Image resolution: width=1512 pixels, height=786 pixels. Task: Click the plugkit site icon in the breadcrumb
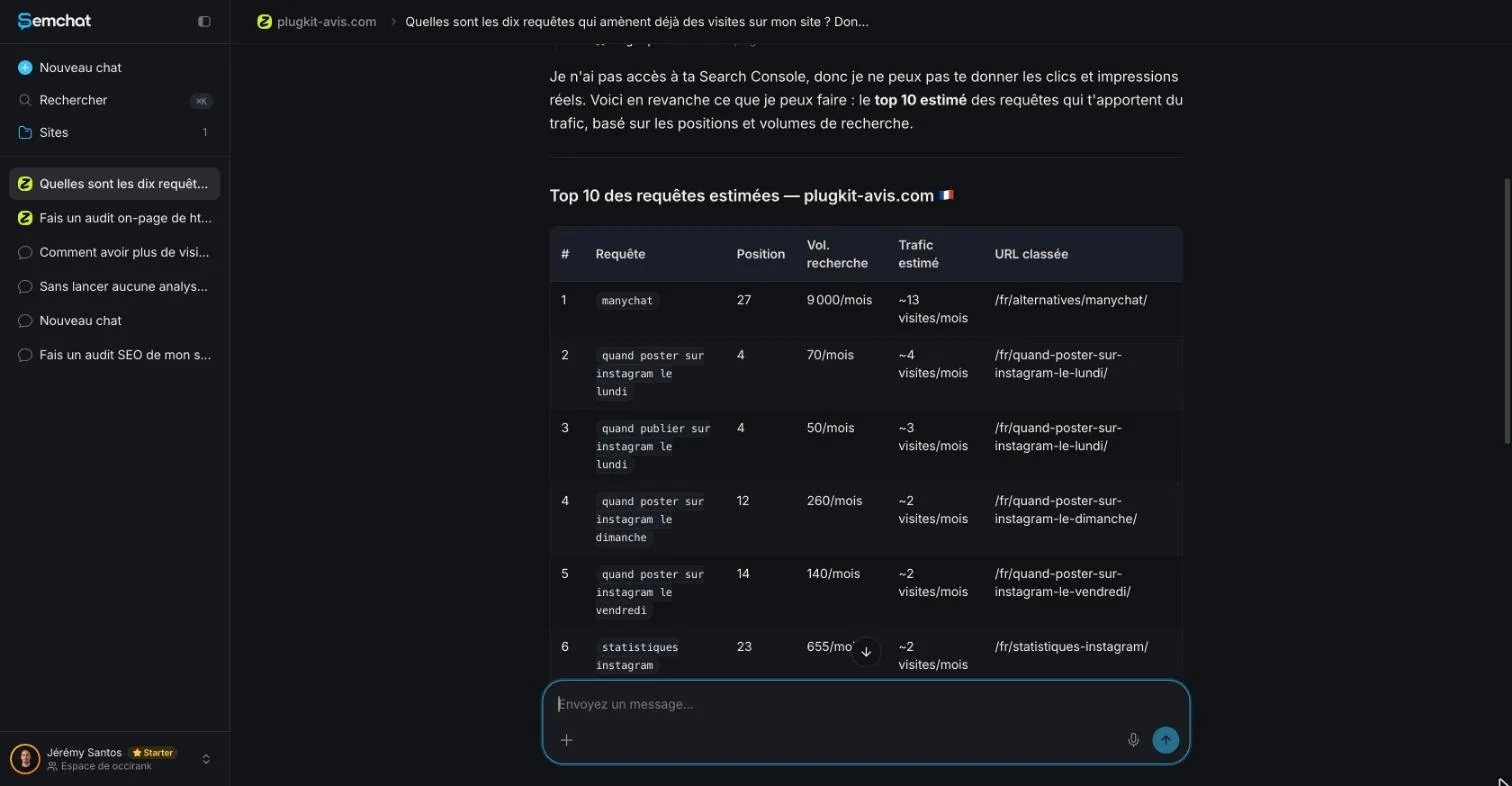(x=264, y=21)
